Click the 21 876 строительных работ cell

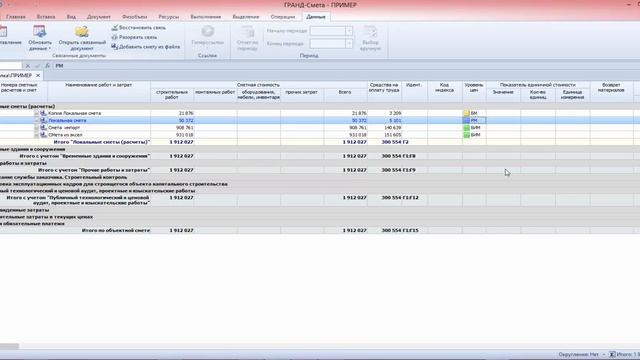tap(172, 113)
